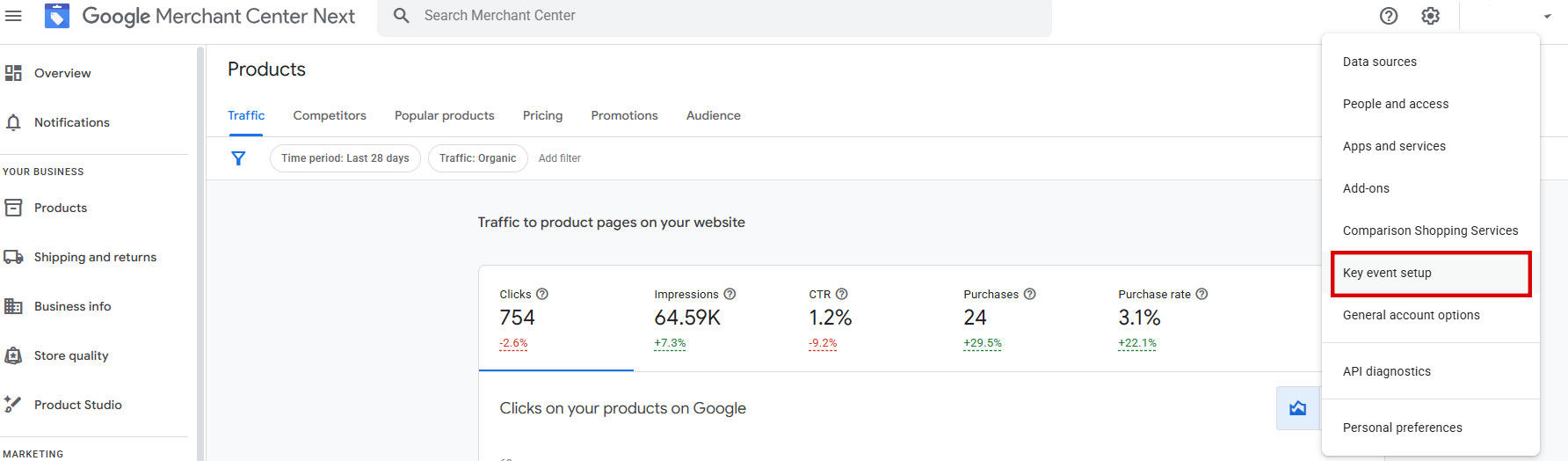This screenshot has height=461, width=1568.
Task: Click the help icon next to Clicks
Action: click(x=542, y=294)
